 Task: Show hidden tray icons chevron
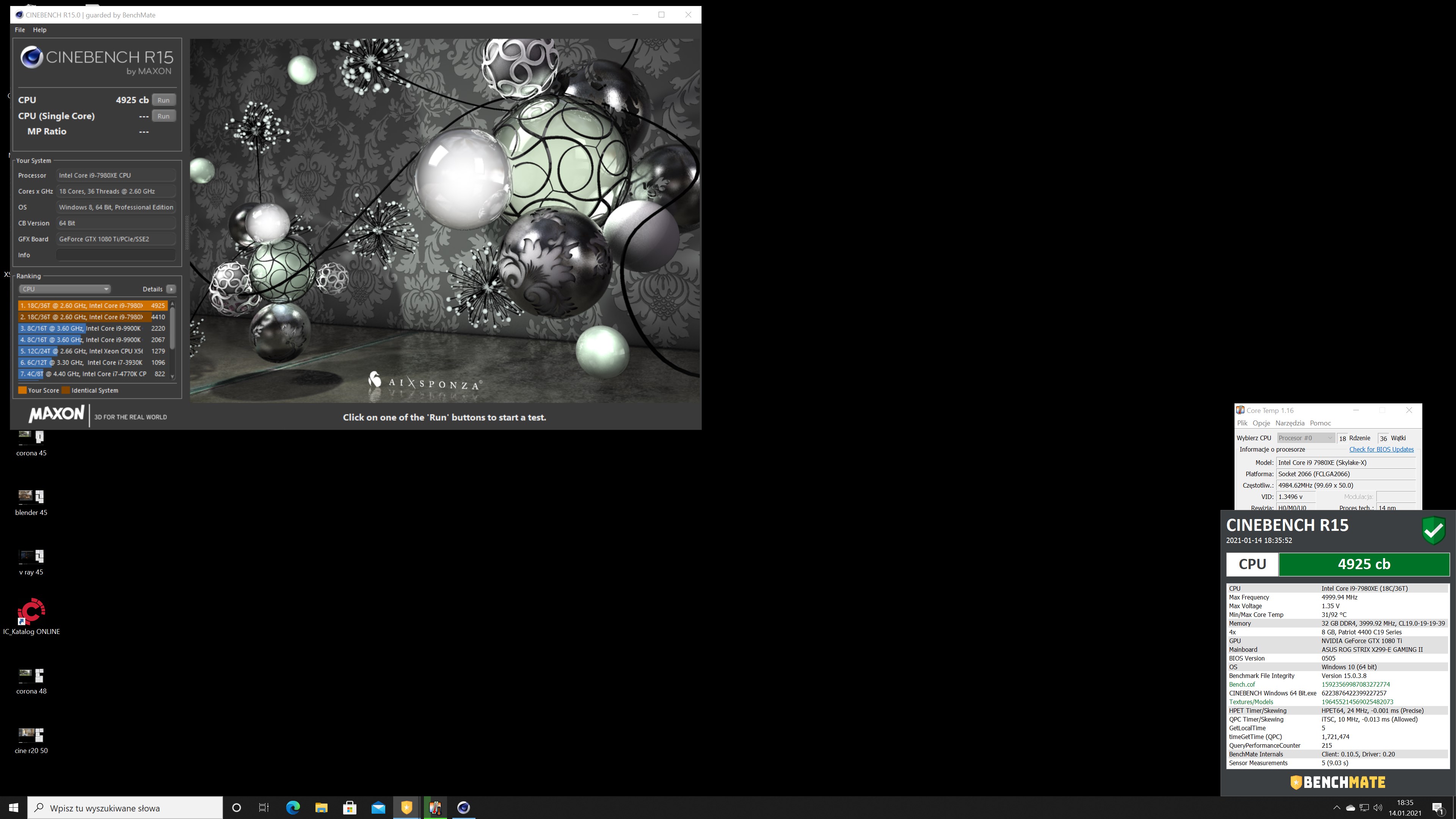1336,808
